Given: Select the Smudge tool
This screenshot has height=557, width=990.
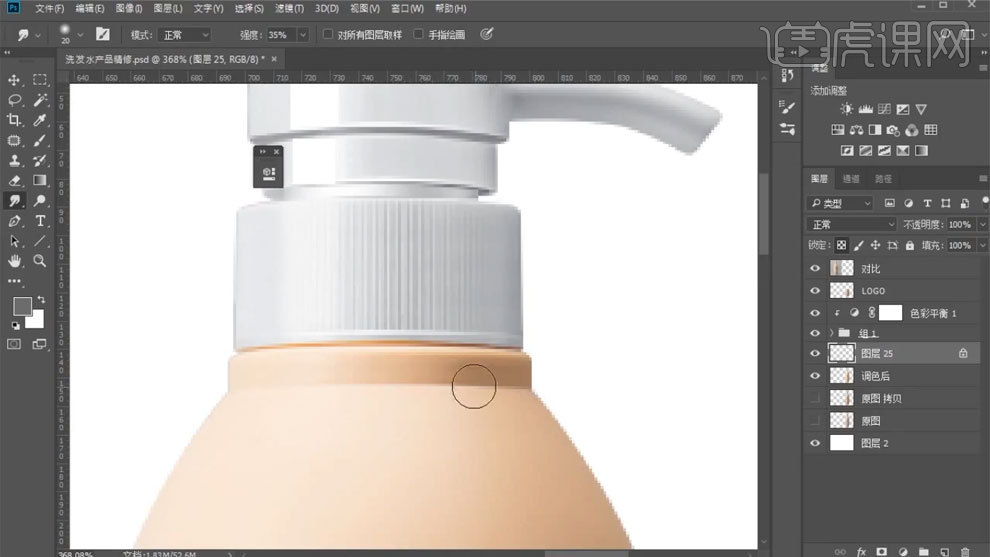Looking at the screenshot, I should coord(14,201).
